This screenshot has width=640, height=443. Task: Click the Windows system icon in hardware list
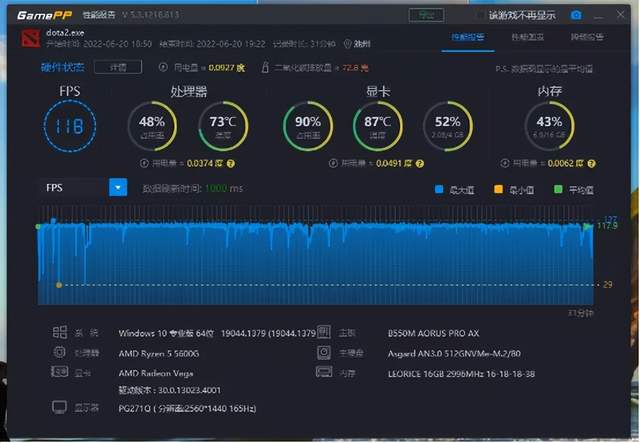pos(60,332)
